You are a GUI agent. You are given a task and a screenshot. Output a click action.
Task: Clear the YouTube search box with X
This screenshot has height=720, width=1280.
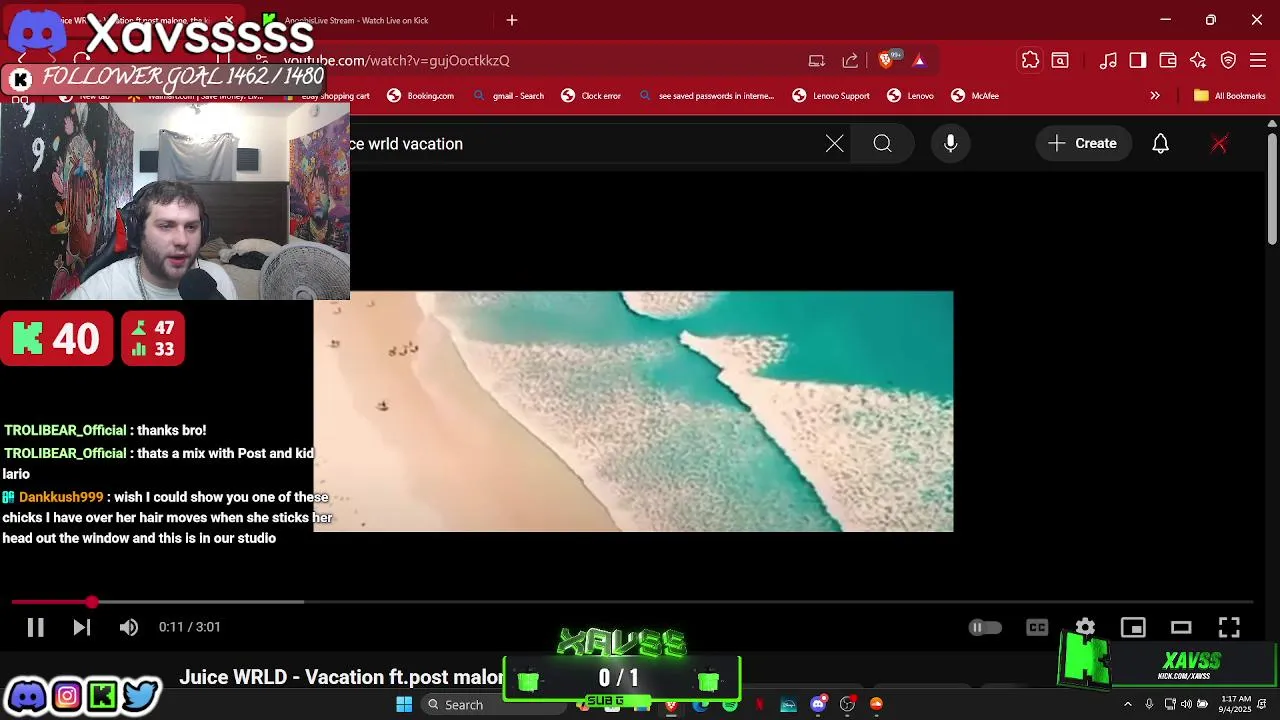pyautogui.click(x=834, y=144)
